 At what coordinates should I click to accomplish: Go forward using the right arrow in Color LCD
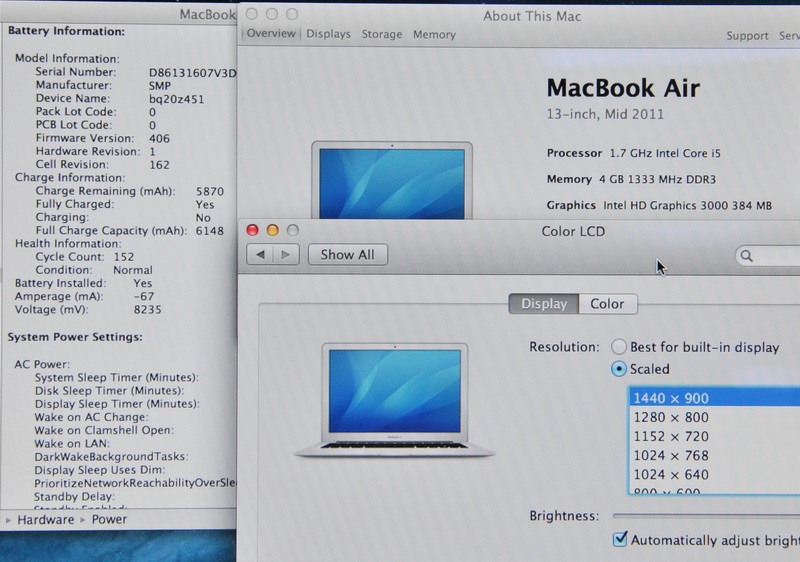pos(286,254)
